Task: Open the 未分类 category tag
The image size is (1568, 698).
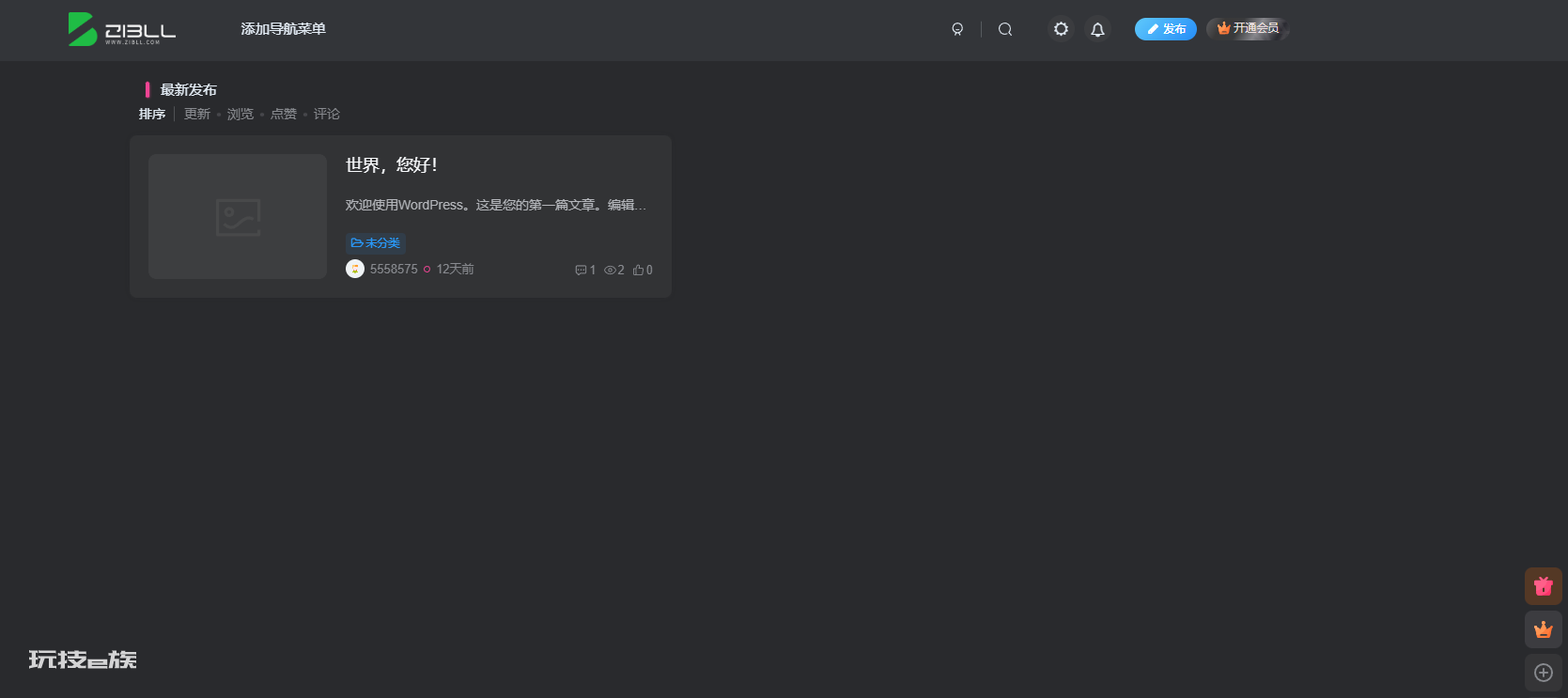Action: point(376,243)
